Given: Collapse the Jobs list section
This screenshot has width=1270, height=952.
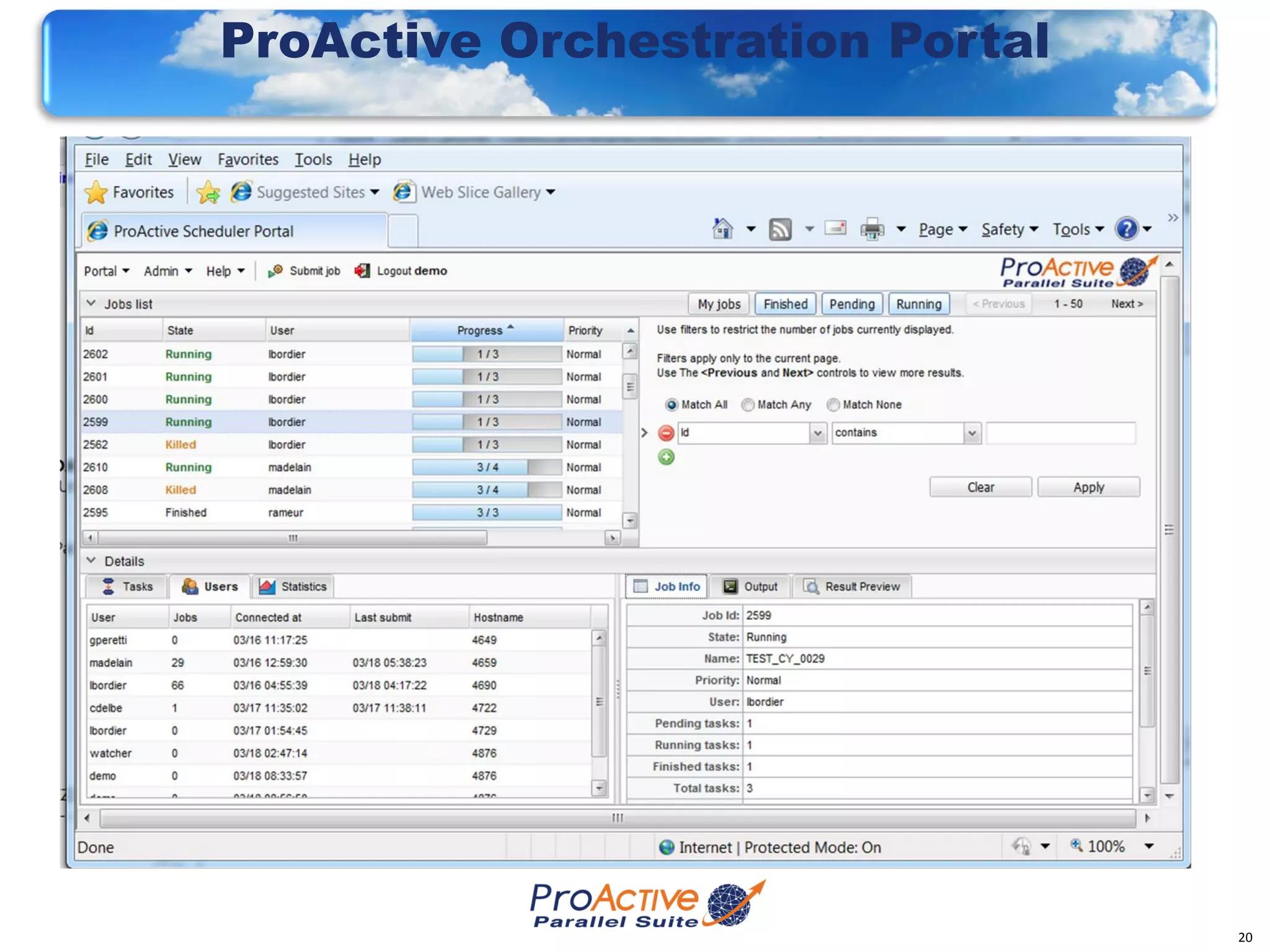Looking at the screenshot, I should click(x=91, y=304).
